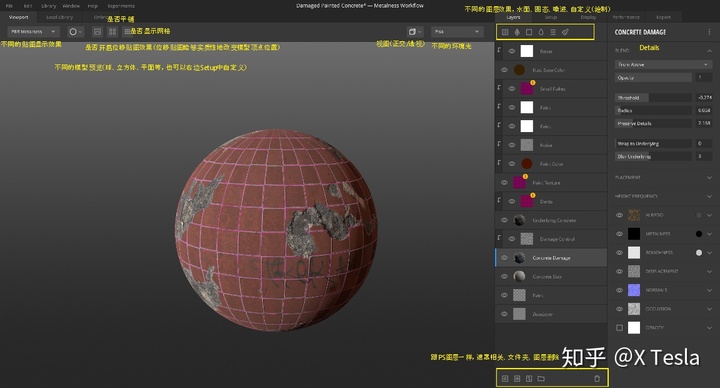This screenshot has height=388, width=720.
Task: Open the From Above blend mode dropdown
Action: 663,64
